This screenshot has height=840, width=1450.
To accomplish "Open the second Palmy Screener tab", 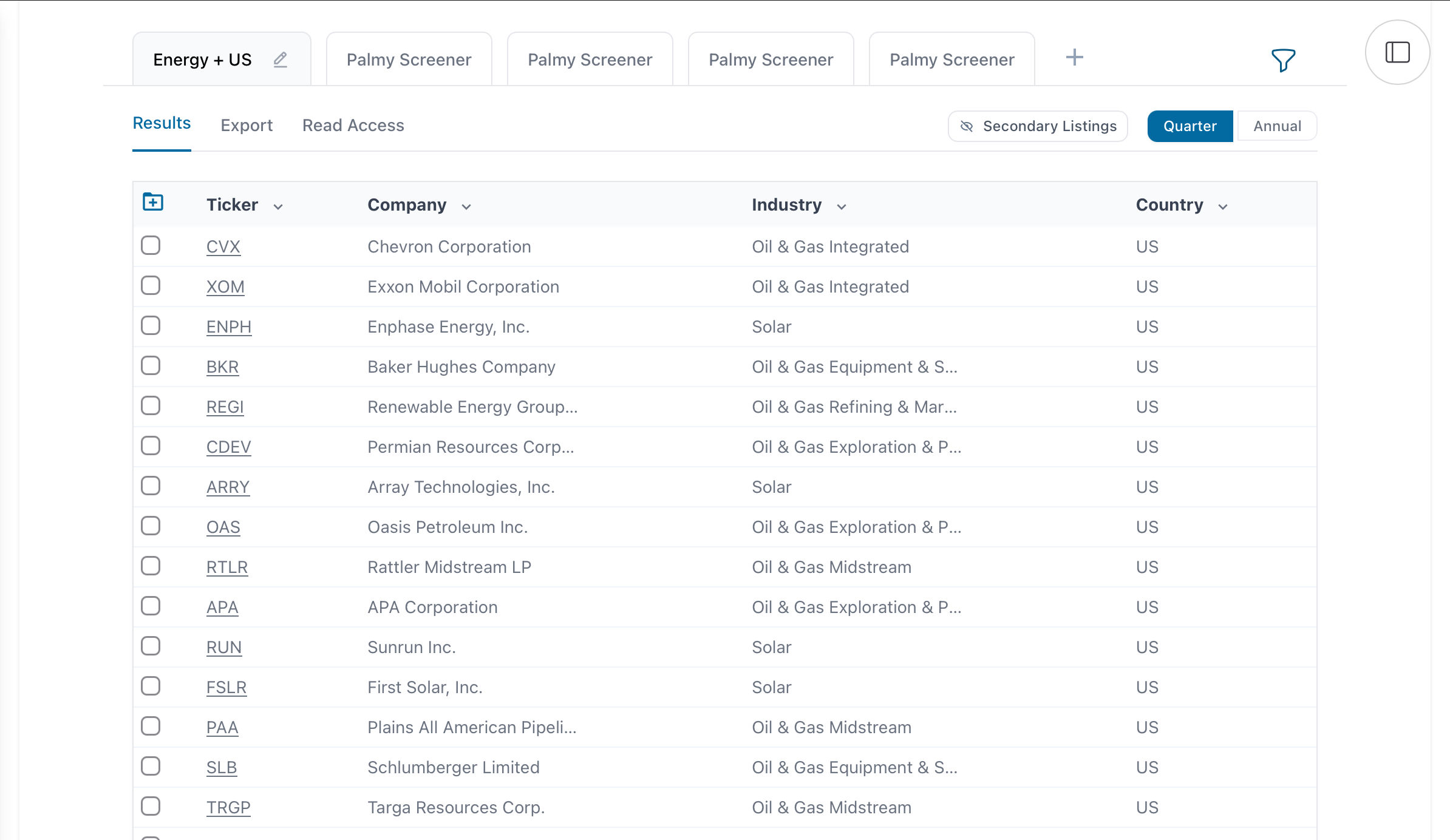I will 590,59.
